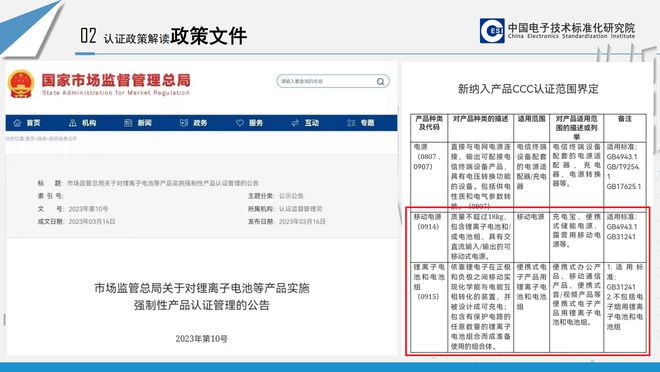Viewport: 660px width, 372px height.
Task: Open the 服务 menu item
Action: [x=255, y=123]
